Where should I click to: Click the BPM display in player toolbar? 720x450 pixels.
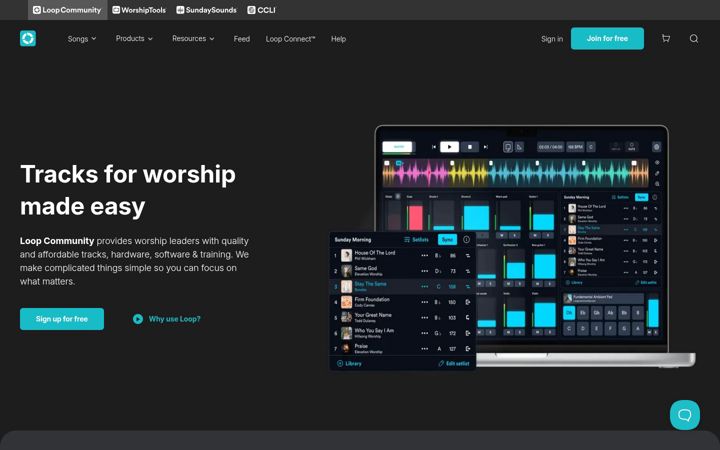point(575,147)
